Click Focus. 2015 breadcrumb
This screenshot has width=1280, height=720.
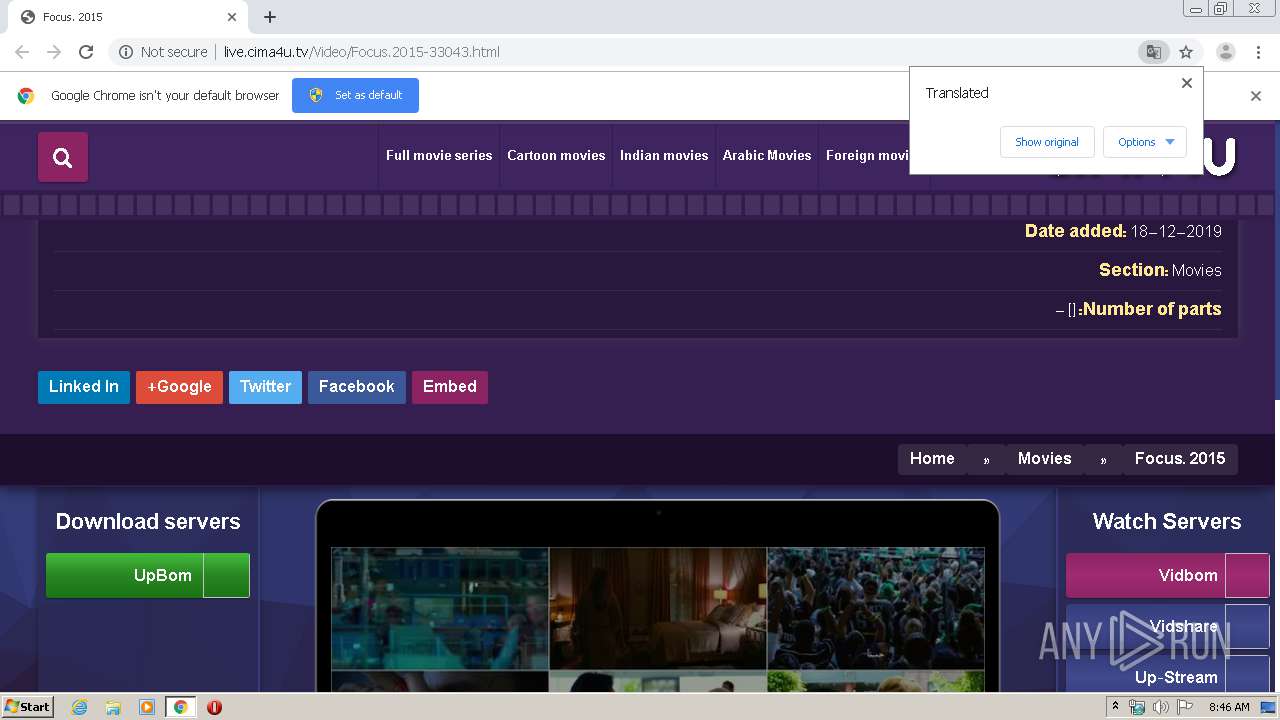click(1180, 459)
